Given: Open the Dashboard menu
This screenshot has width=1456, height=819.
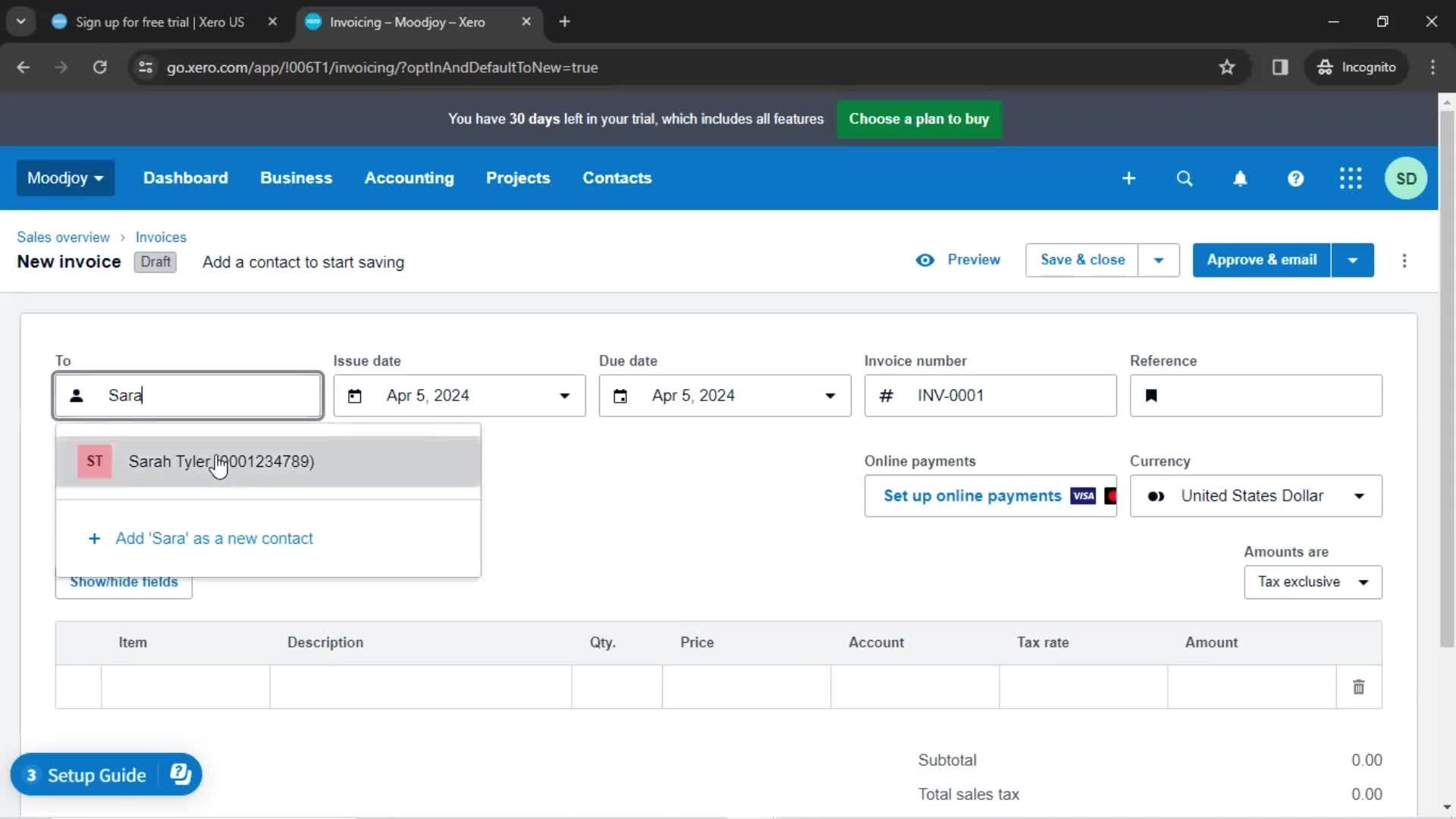Looking at the screenshot, I should point(186,178).
